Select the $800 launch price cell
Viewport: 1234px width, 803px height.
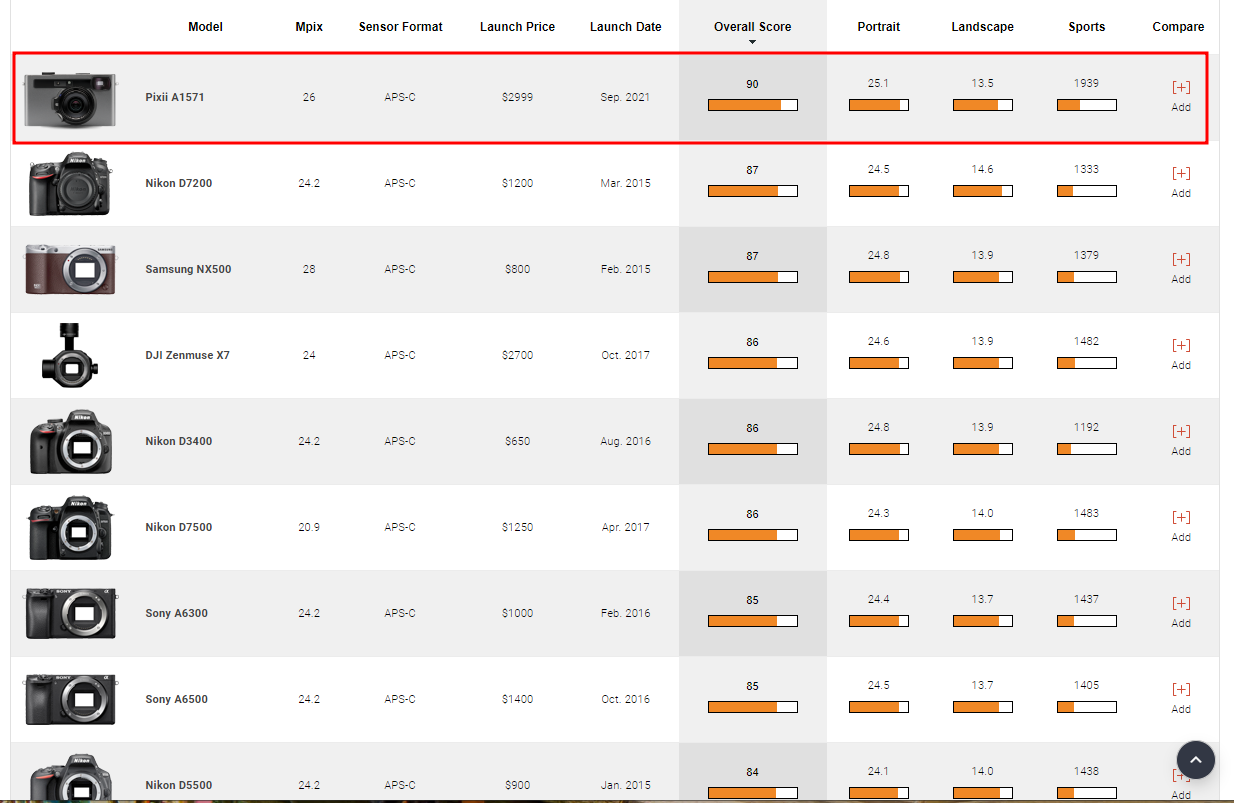click(x=517, y=269)
